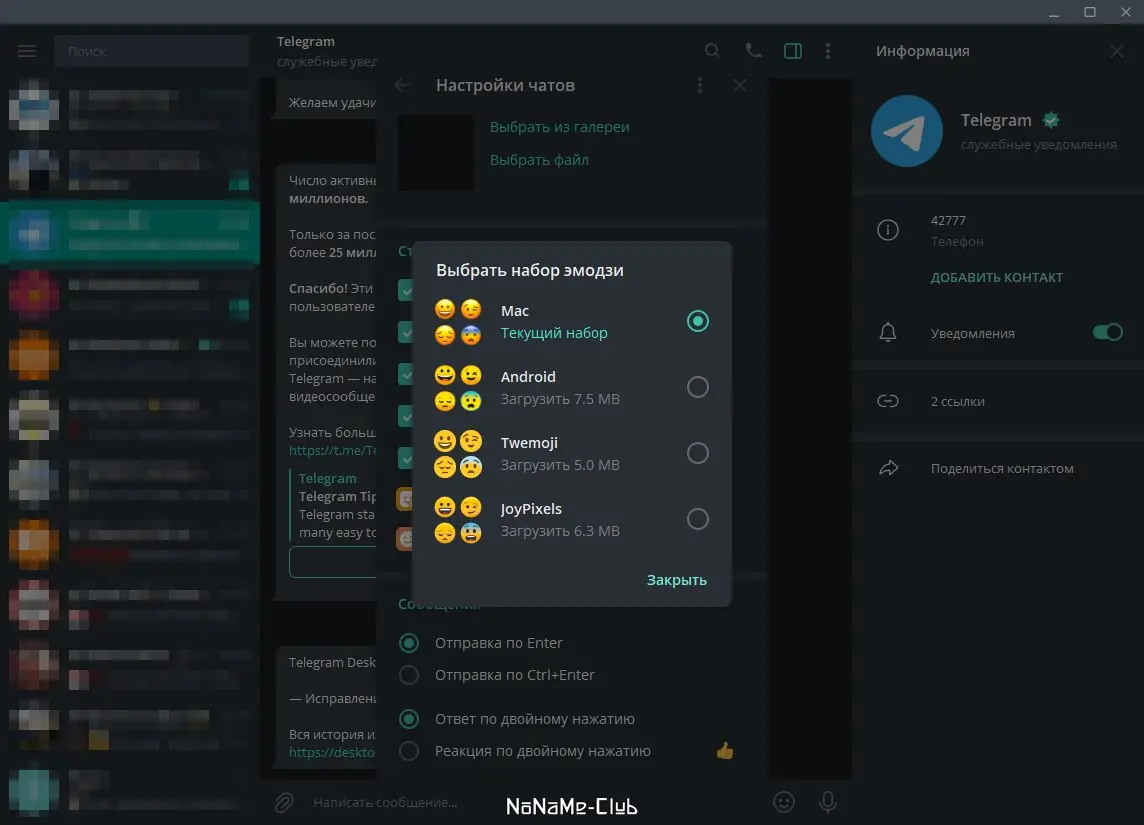The image size is (1144, 825).
Task: Open the hamburger main menu
Action: click(27, 51)
